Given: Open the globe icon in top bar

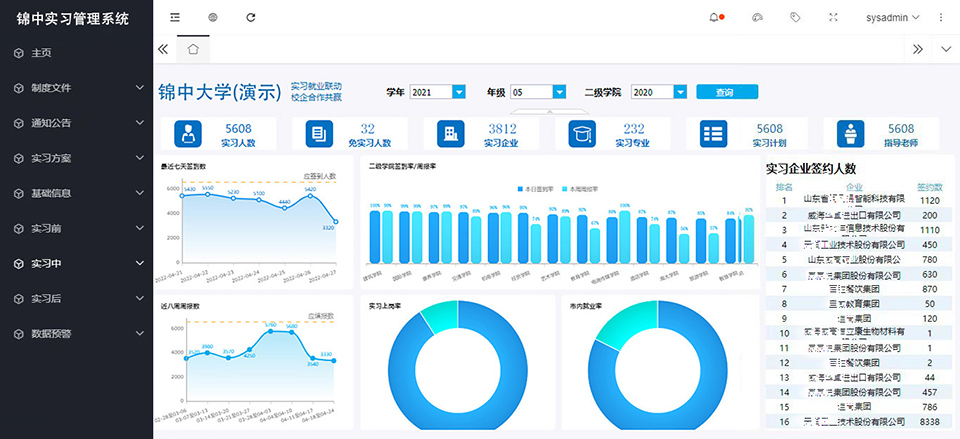Looking at the screenshot, I should coord(212,17).
